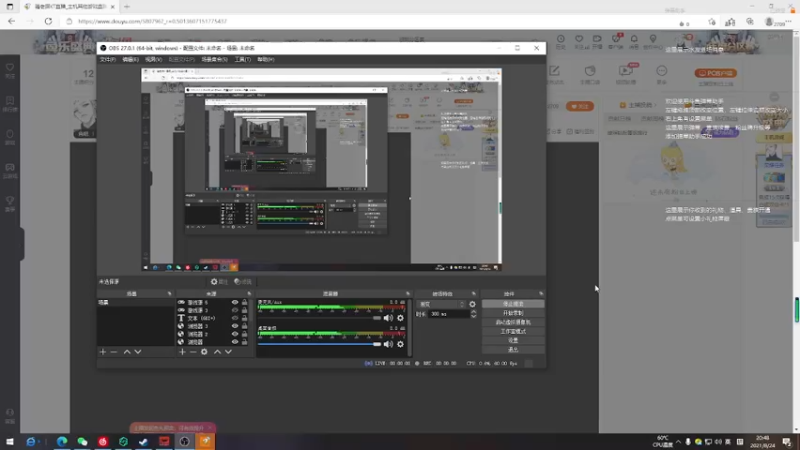Open the OBS File (文件) menu
800x450 pixels.
(108, 60)
